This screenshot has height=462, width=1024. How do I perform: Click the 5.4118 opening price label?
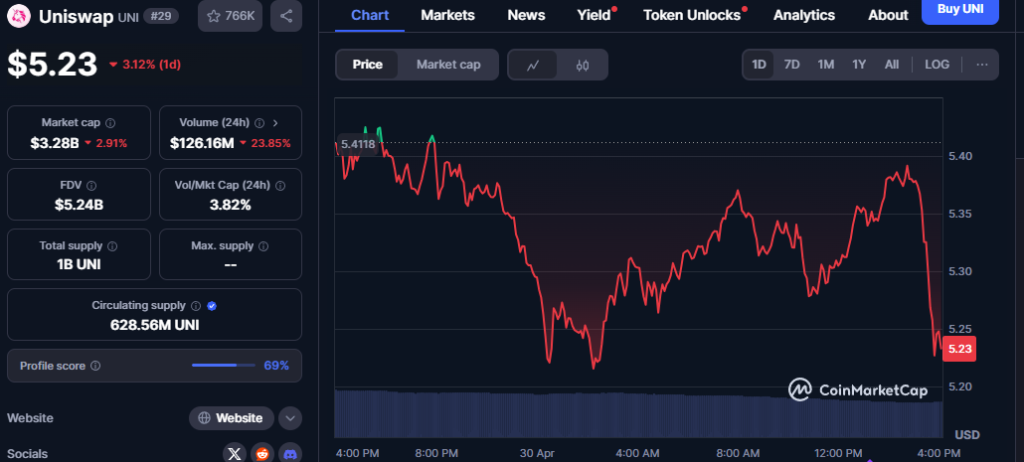358,144
